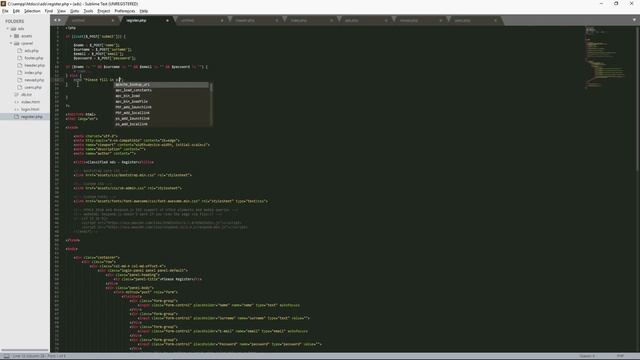Open the Preferences menu
Screen dimensions: 640x360
124,11
